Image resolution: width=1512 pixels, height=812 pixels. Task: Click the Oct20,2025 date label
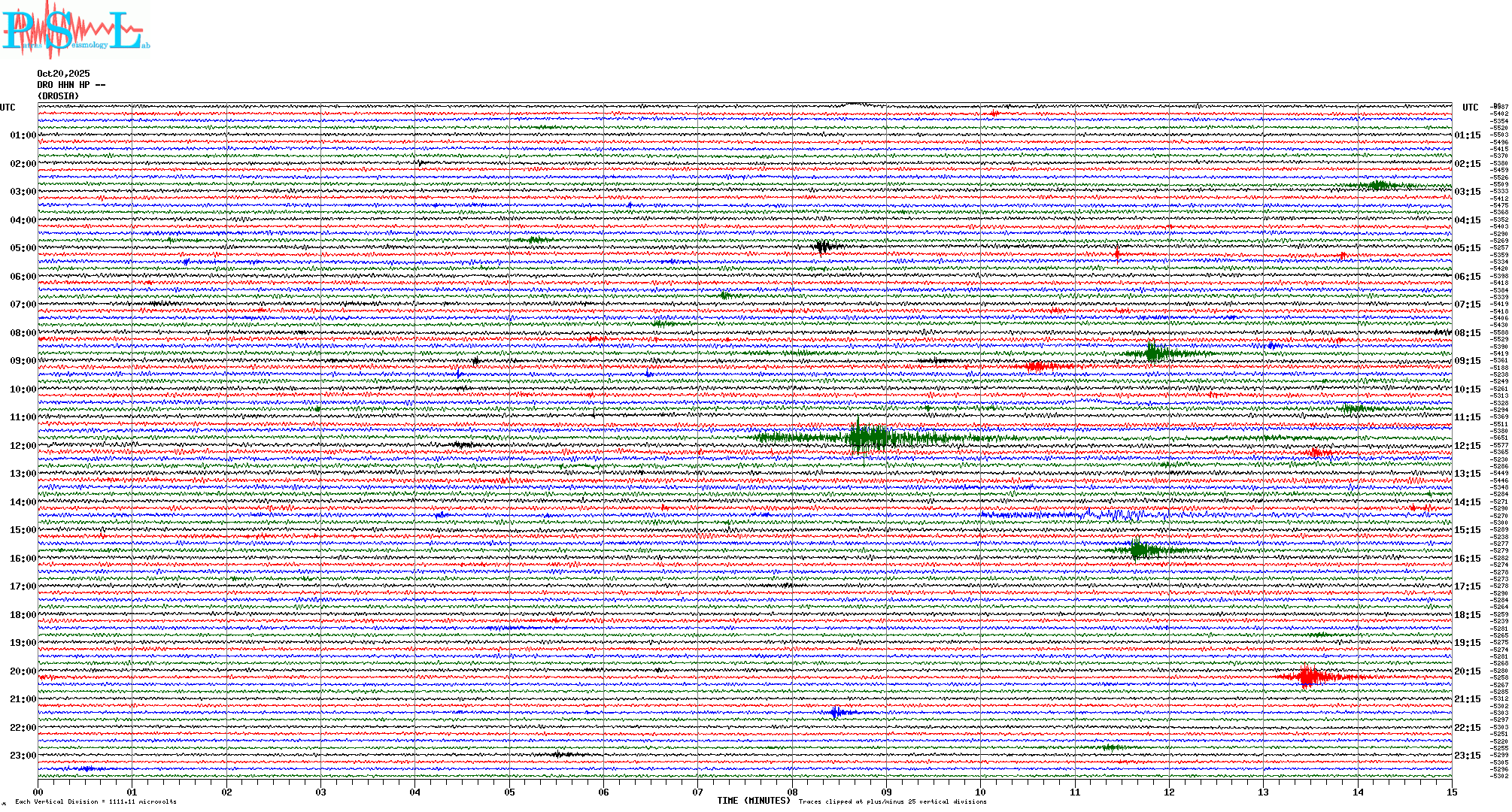pos(63,74)
